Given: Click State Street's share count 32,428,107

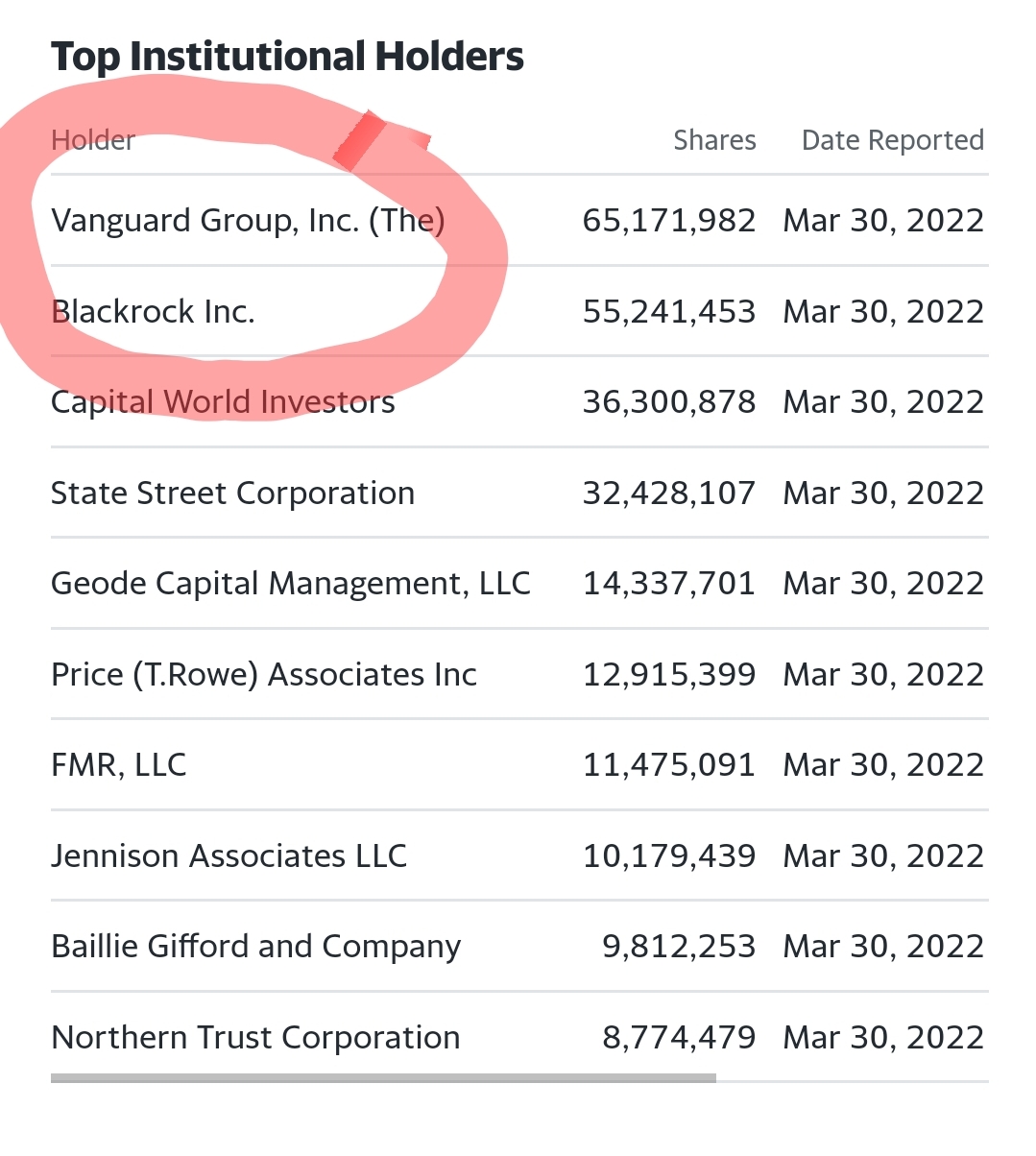Looking at the screenshot, I should pos(669,494).
